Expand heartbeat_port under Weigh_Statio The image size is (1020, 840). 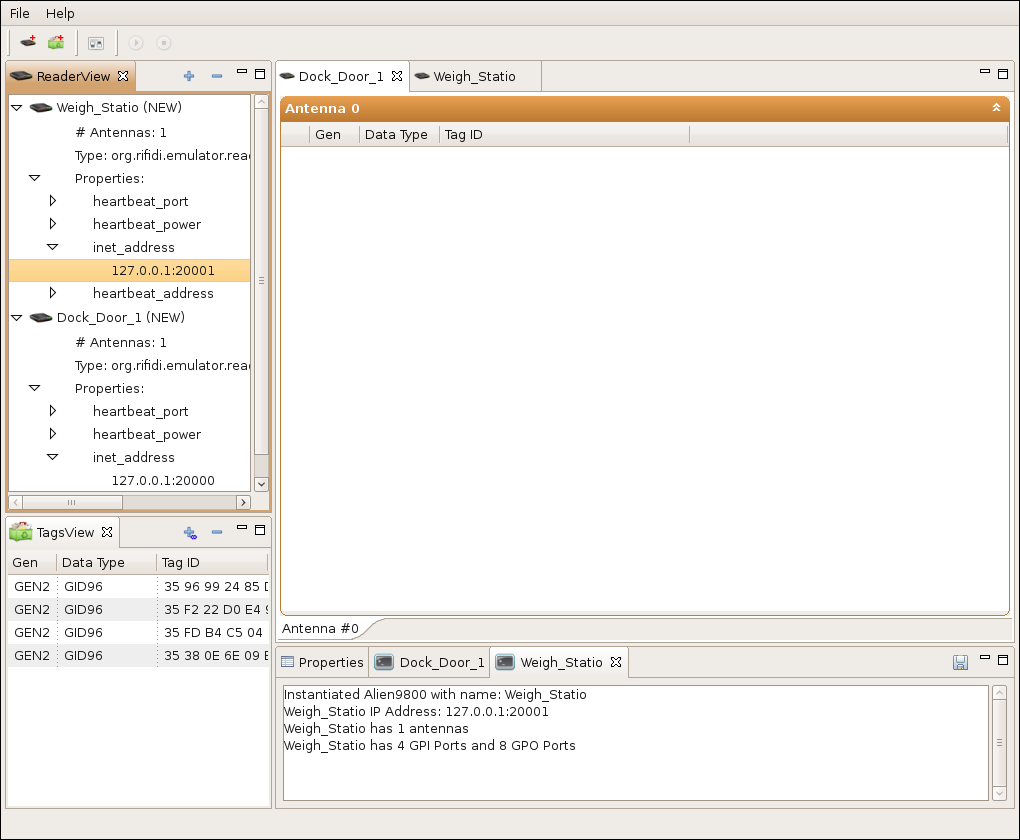(53, 201)
